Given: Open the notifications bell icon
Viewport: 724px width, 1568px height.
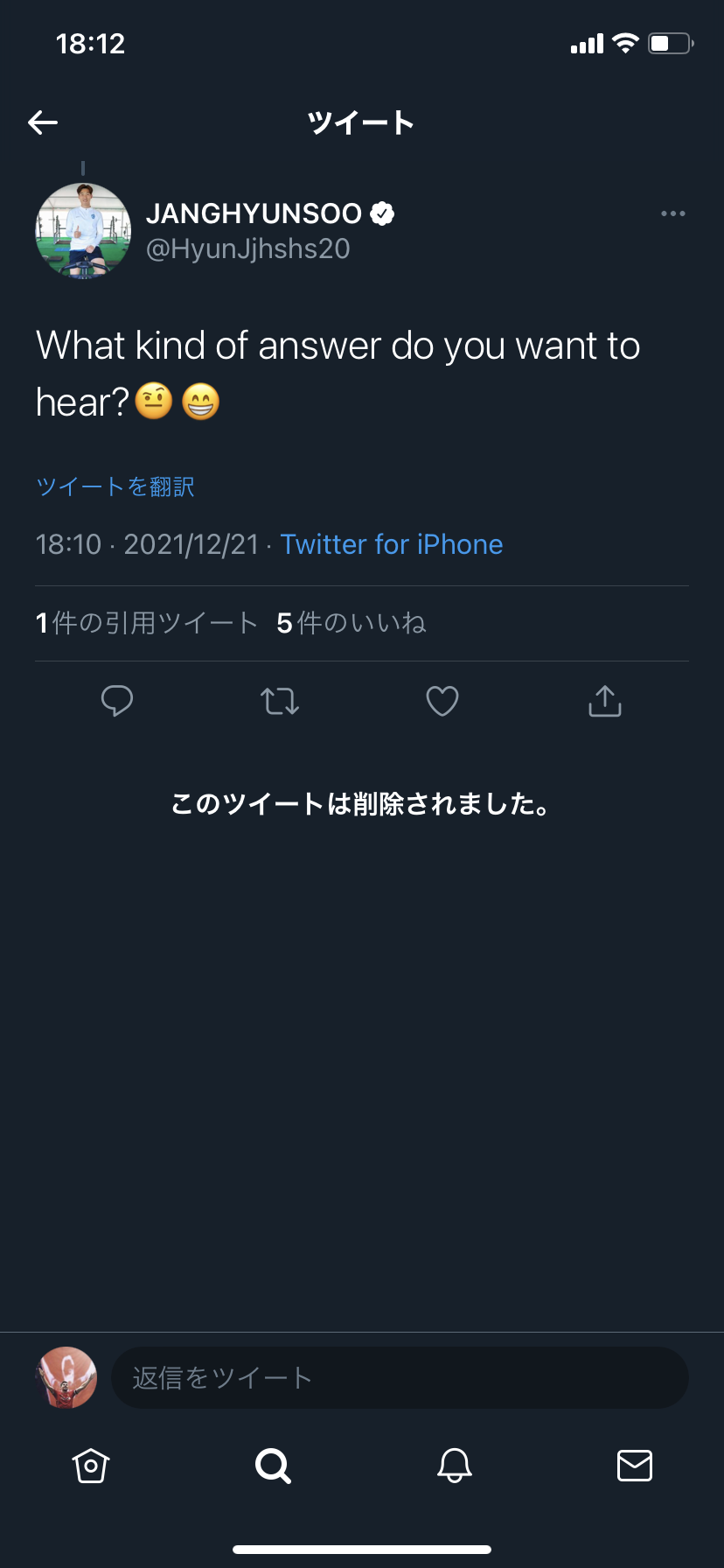Looking at the screenshot, I should [x=455, y=1466].
